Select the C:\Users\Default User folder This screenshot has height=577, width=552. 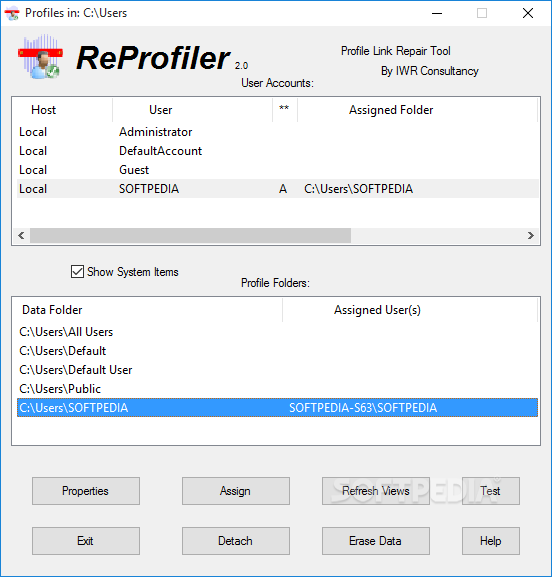coord(277,370)
